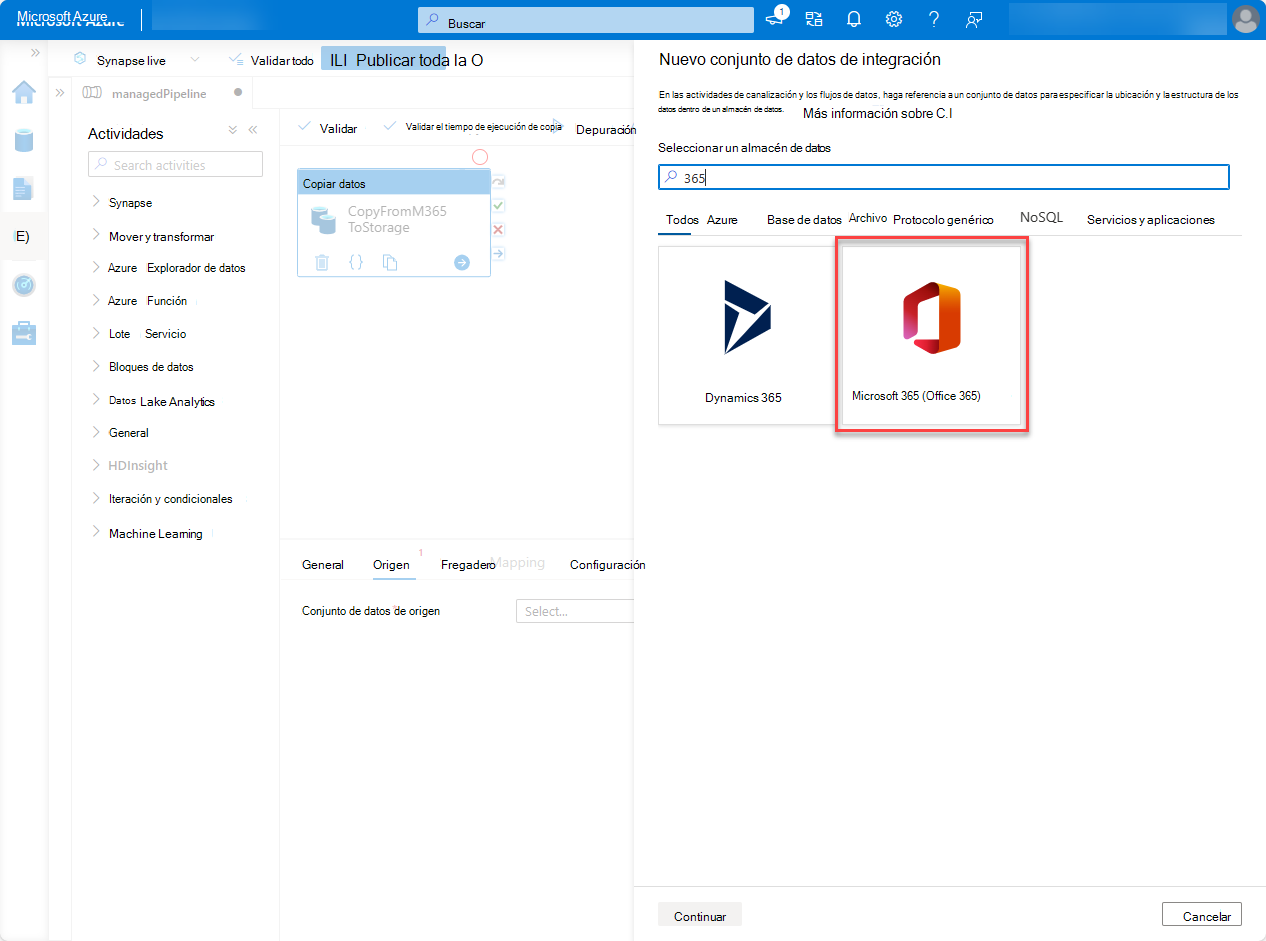Click the Continuar button

click(699, 915)
